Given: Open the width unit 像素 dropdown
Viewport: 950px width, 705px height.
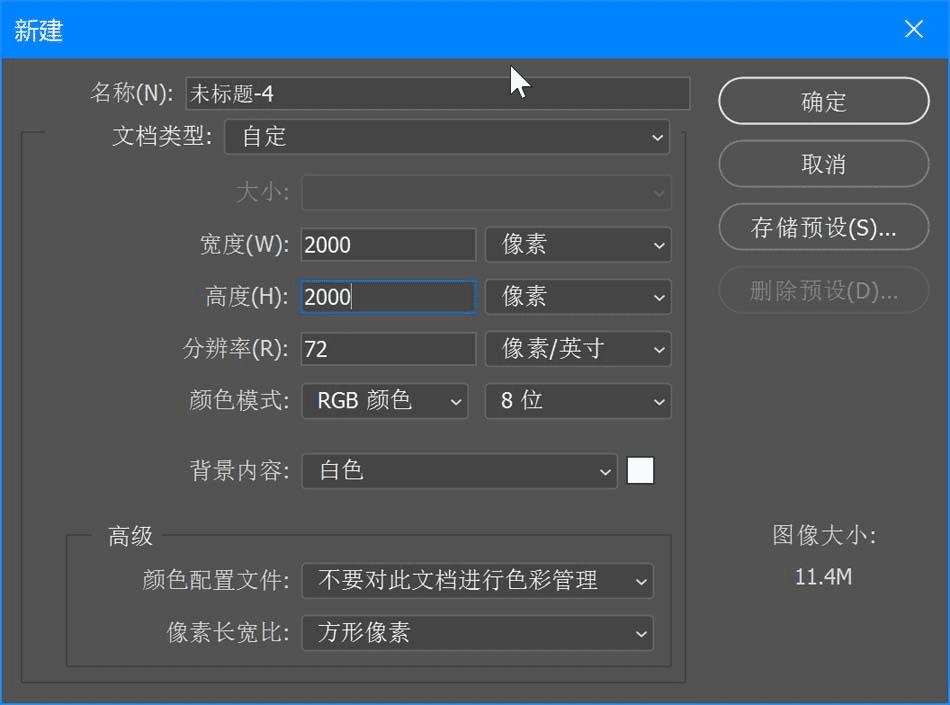Looking at the screenshot, I should coord(578,245).
